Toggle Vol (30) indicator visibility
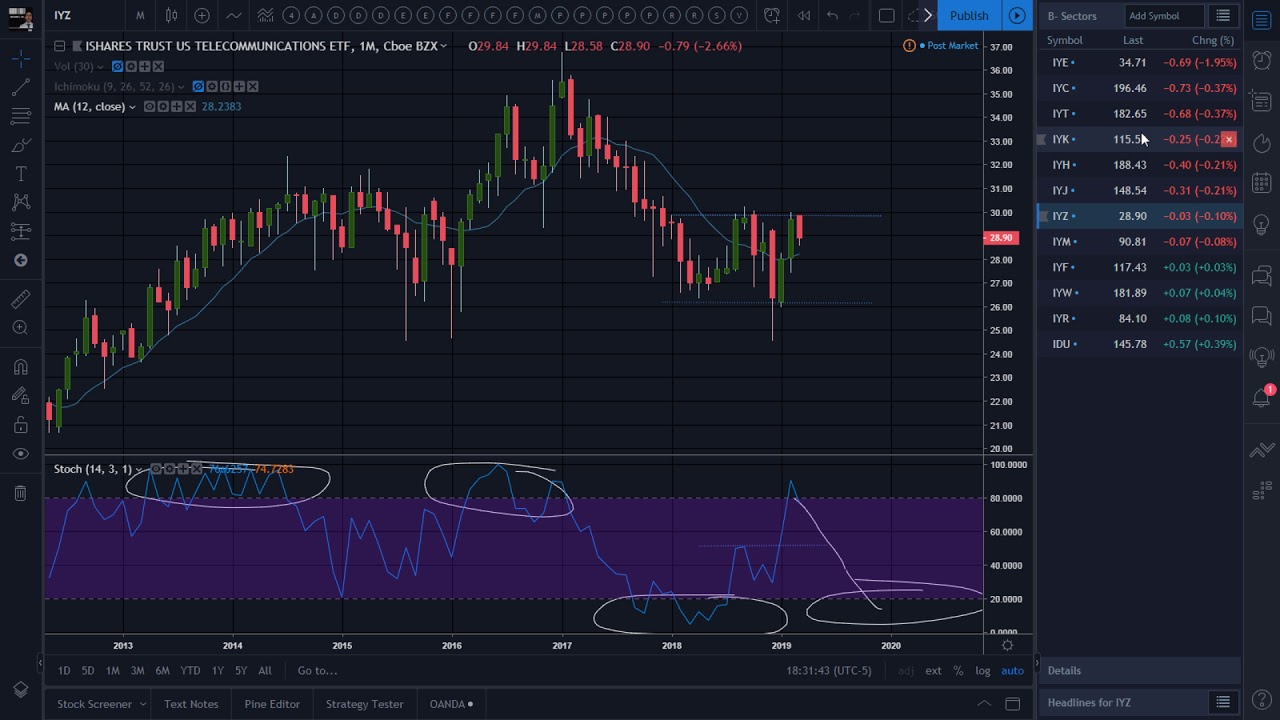Screen dimensions: 1280x720 117,66
